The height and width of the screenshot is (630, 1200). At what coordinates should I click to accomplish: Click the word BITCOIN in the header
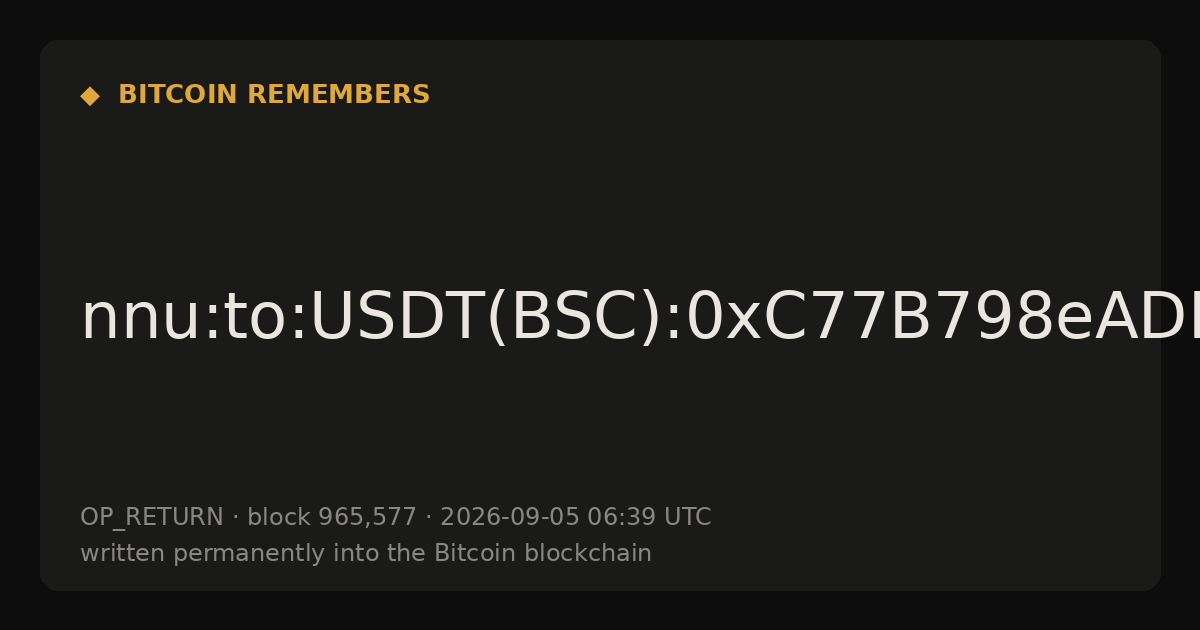pyautogui.click(x=179, y=95)
